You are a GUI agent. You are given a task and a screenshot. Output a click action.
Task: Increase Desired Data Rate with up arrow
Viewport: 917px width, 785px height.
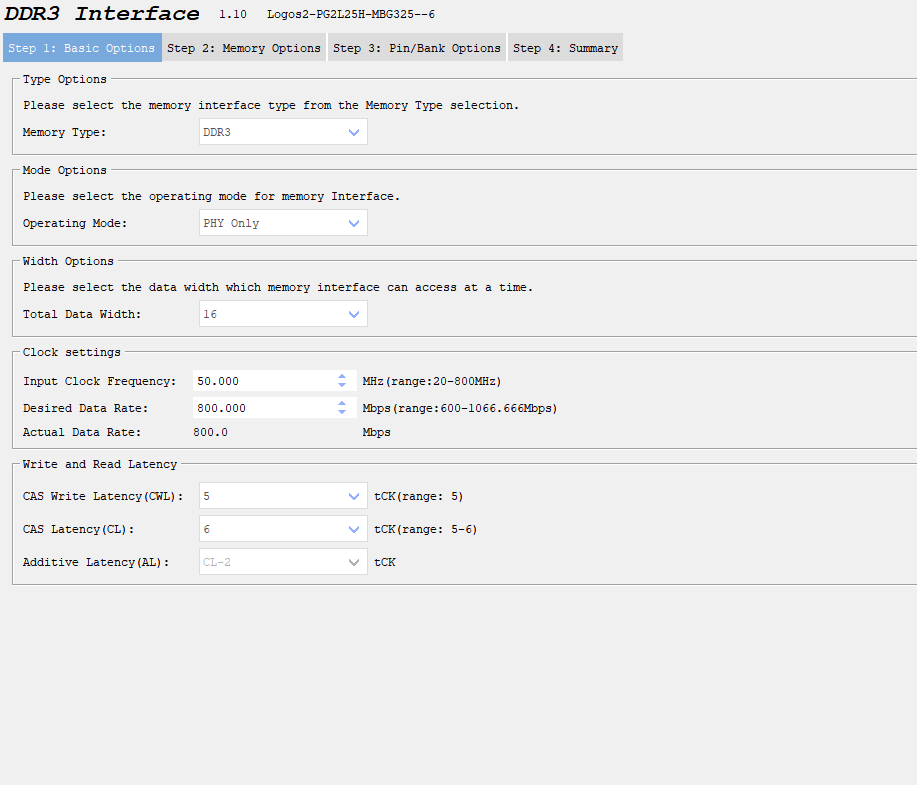342,404
